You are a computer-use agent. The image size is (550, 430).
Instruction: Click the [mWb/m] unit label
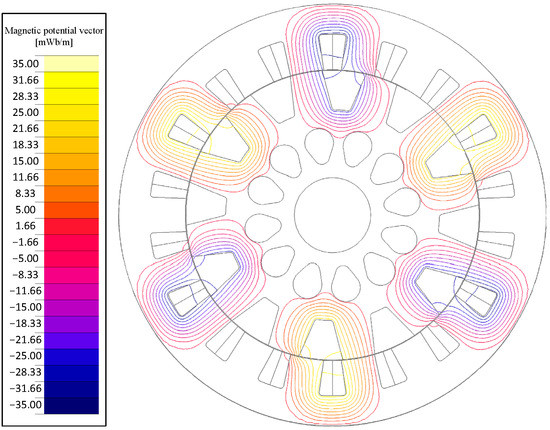[54, 43]
